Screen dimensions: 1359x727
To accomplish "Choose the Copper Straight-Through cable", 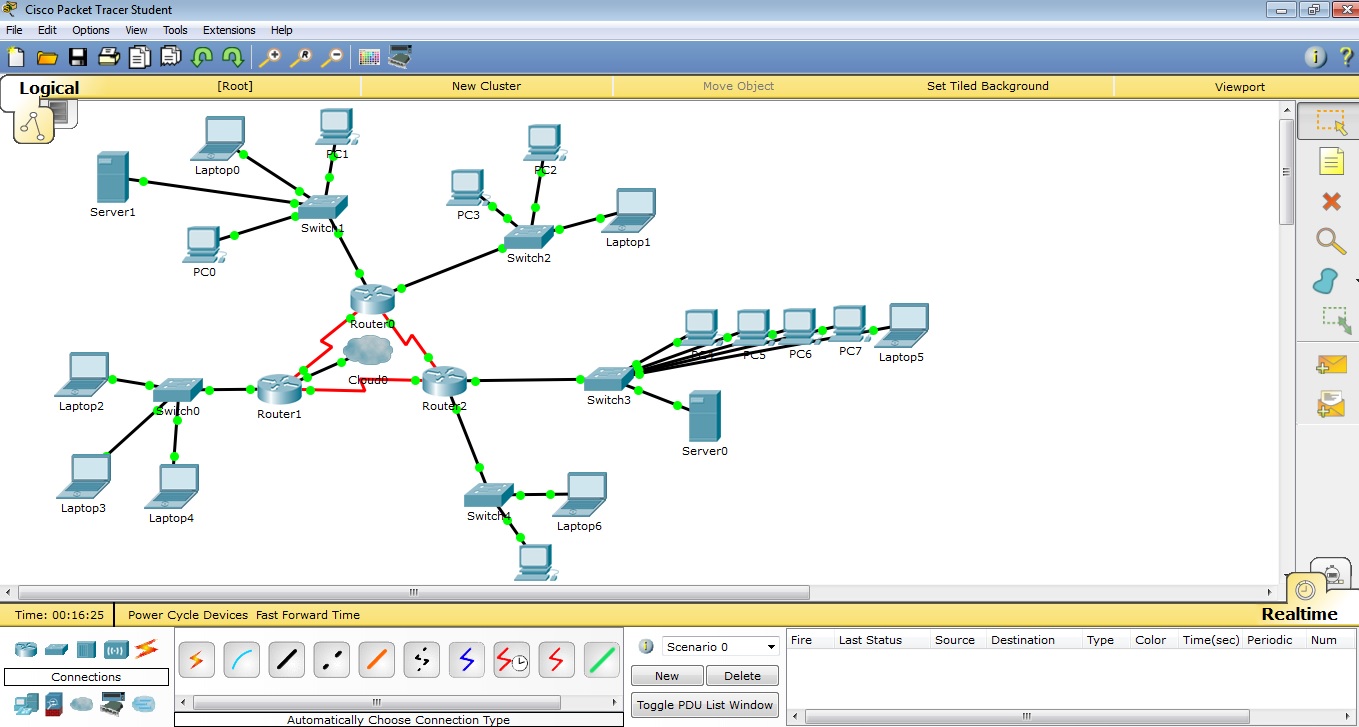I will 286,659.
